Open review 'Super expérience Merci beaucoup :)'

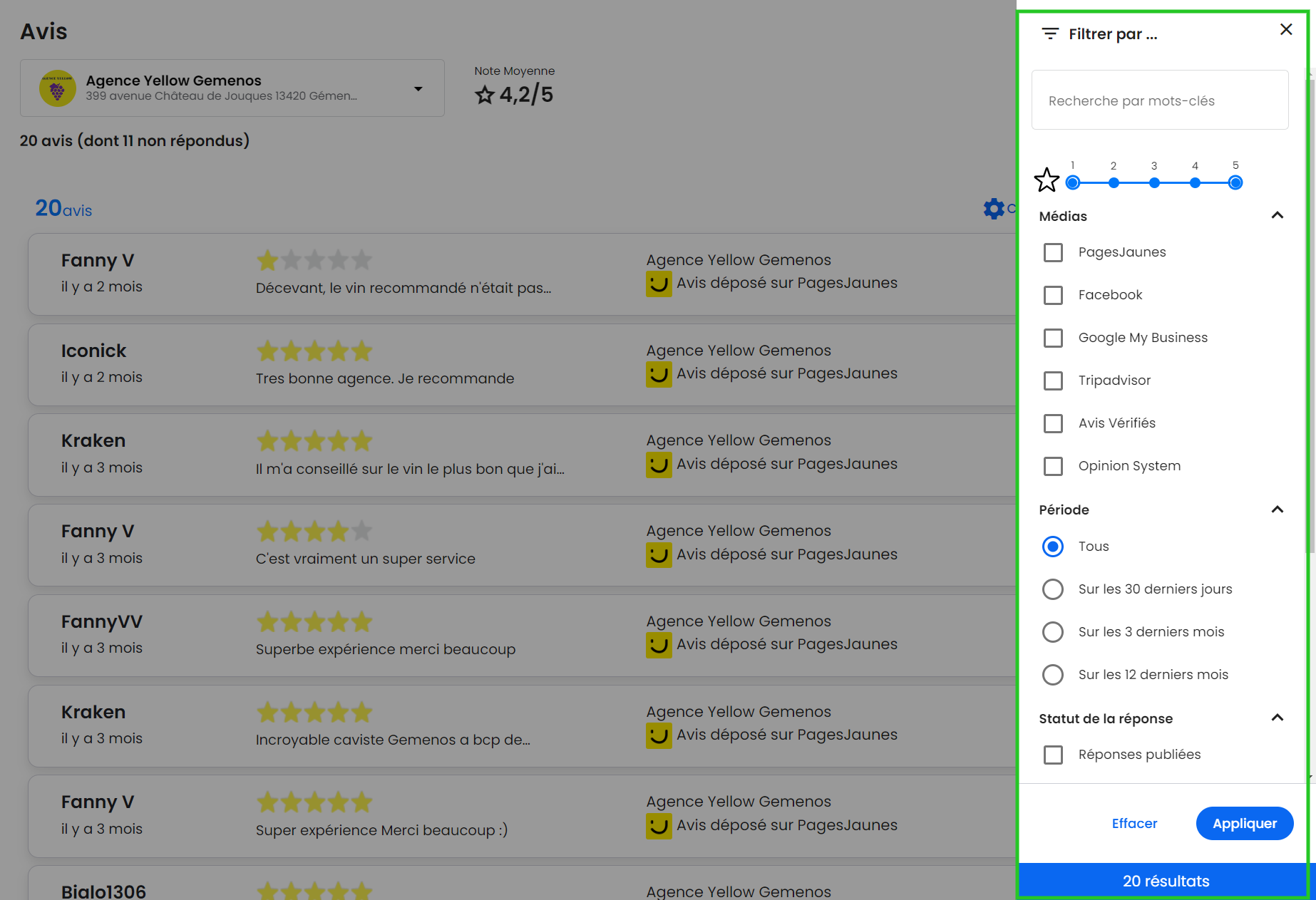(382, 830)
